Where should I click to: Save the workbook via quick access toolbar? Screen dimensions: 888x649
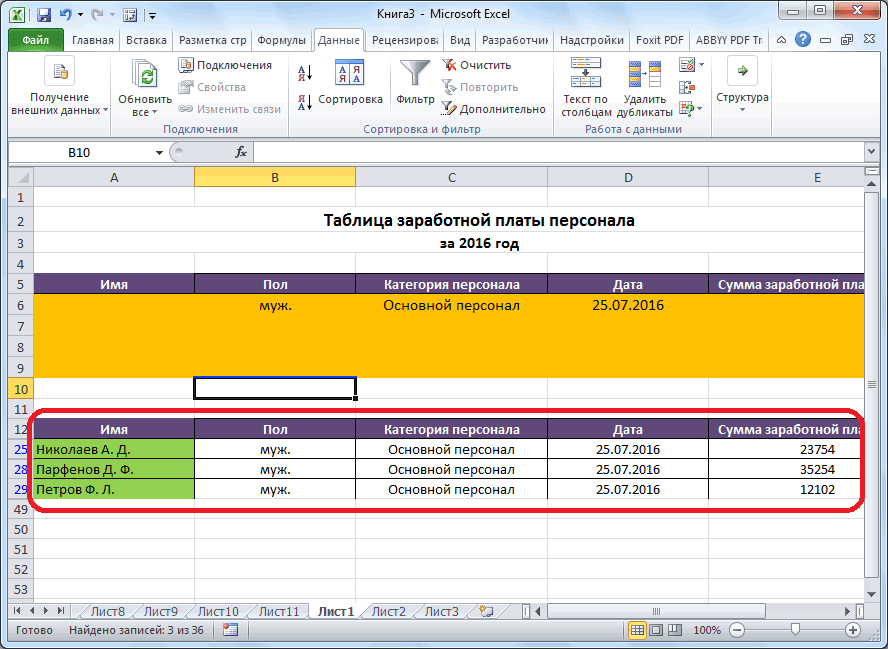(43, 15)
